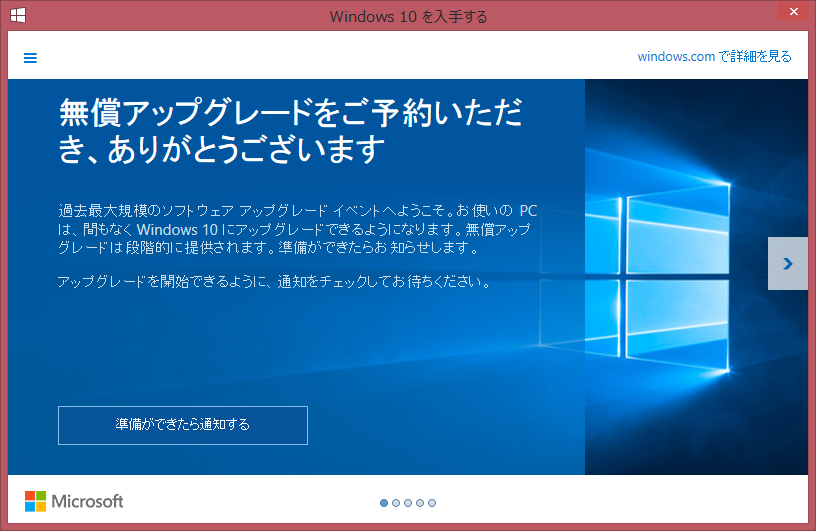Click the 無償アップグレード heading text
Image resolution: width=816 pixels, height=531 pixels.
pyautogui.click(x=290, y=130)
